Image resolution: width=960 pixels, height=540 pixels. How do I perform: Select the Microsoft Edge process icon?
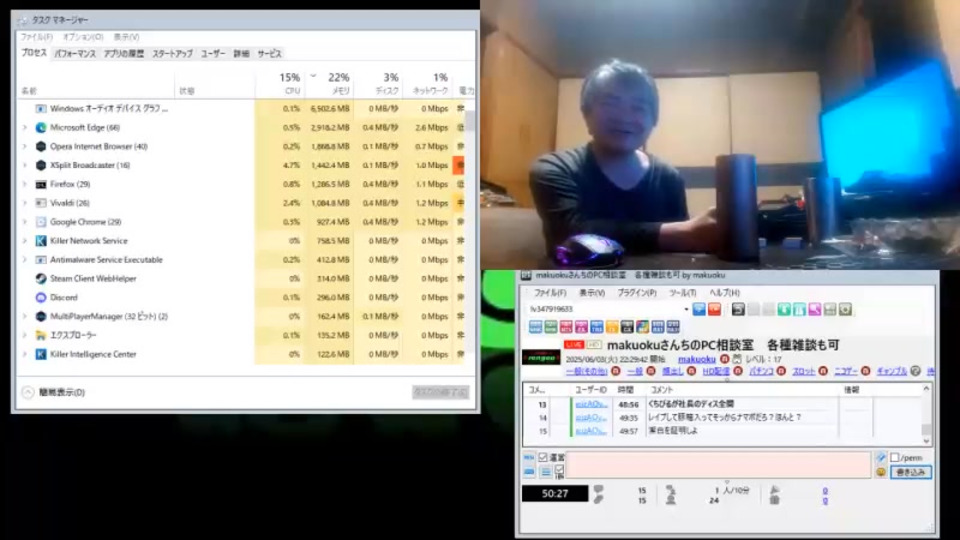click(x=41, y=127)
